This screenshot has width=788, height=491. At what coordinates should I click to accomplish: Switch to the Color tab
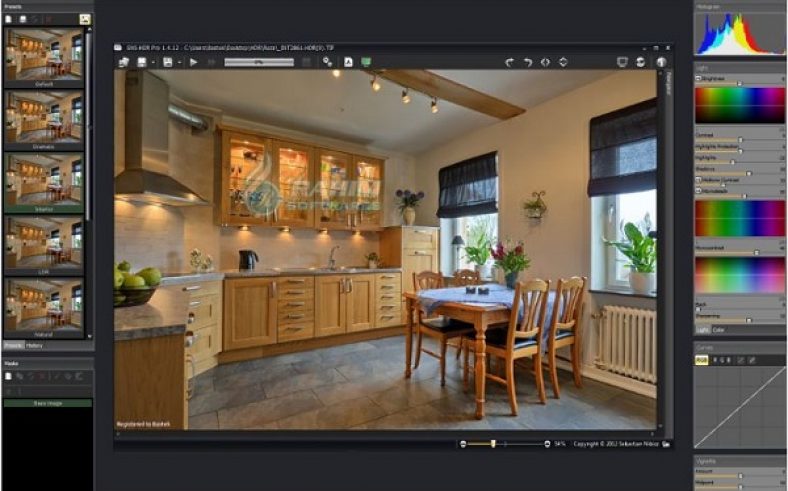719,330
